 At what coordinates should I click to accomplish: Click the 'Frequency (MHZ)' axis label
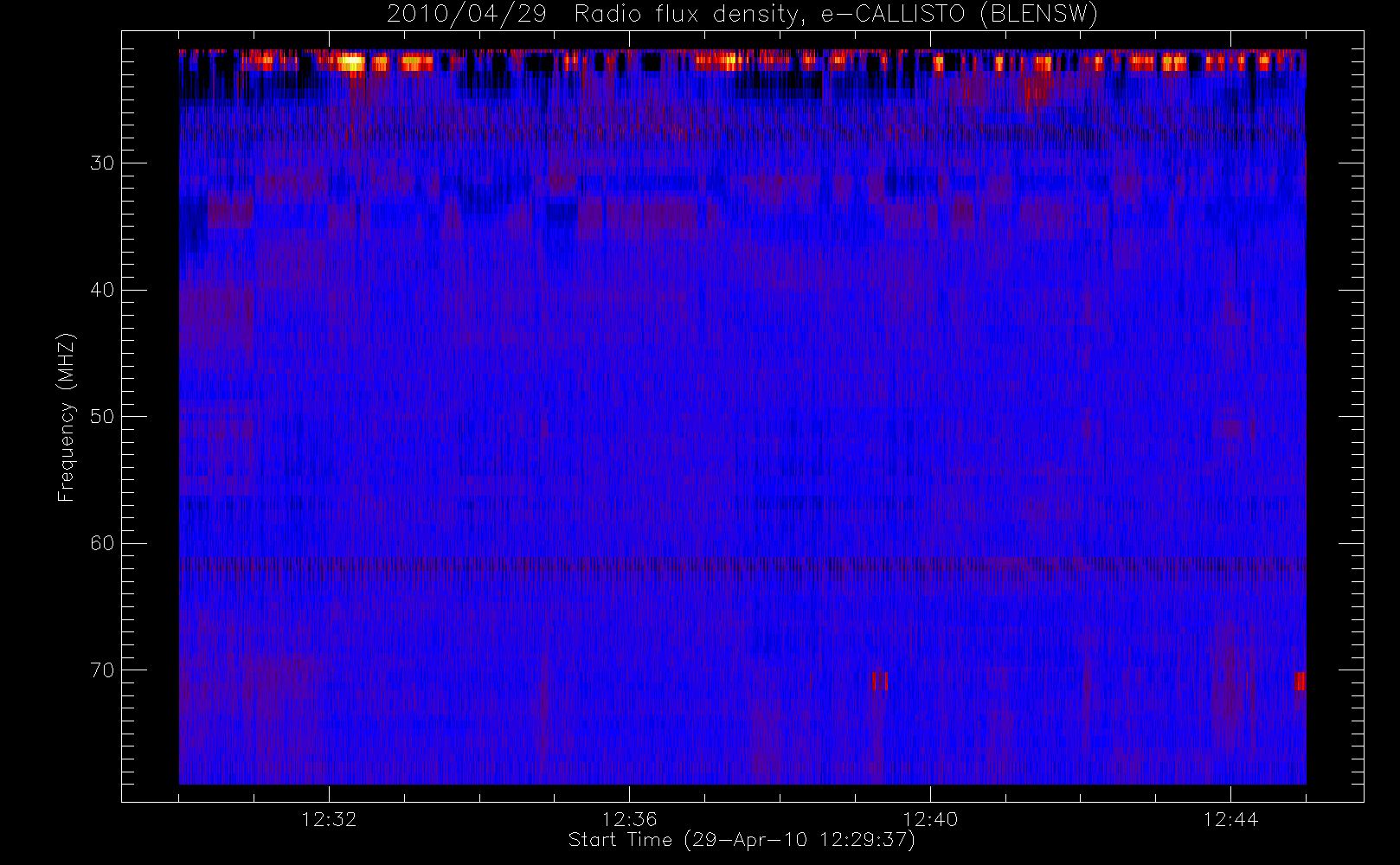point(66,417)
